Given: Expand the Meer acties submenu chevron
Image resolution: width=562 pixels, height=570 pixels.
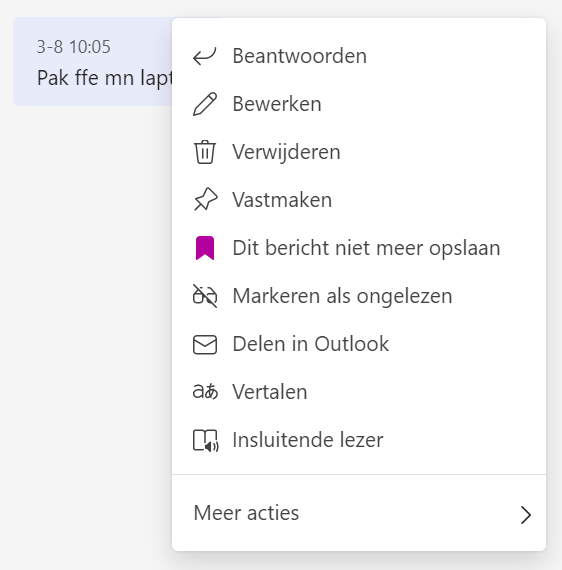Looking at the screenshot, I should pyautogui.click(x=526, y=515).
